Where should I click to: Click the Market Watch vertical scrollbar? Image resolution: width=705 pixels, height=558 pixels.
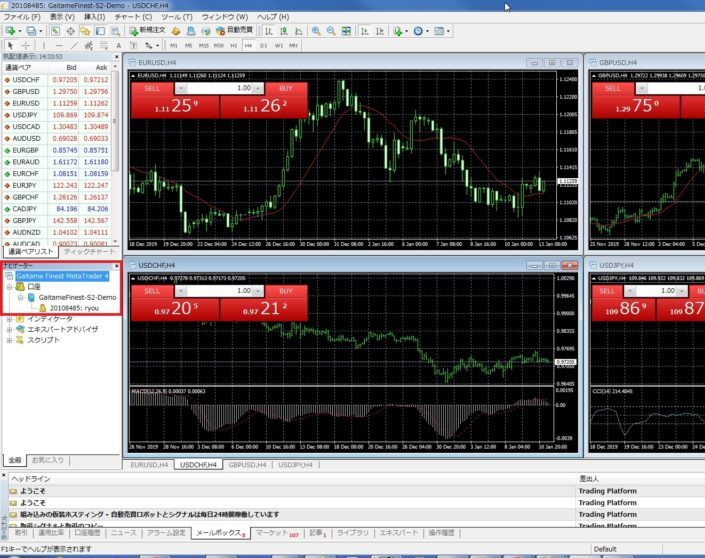(115, 121)
